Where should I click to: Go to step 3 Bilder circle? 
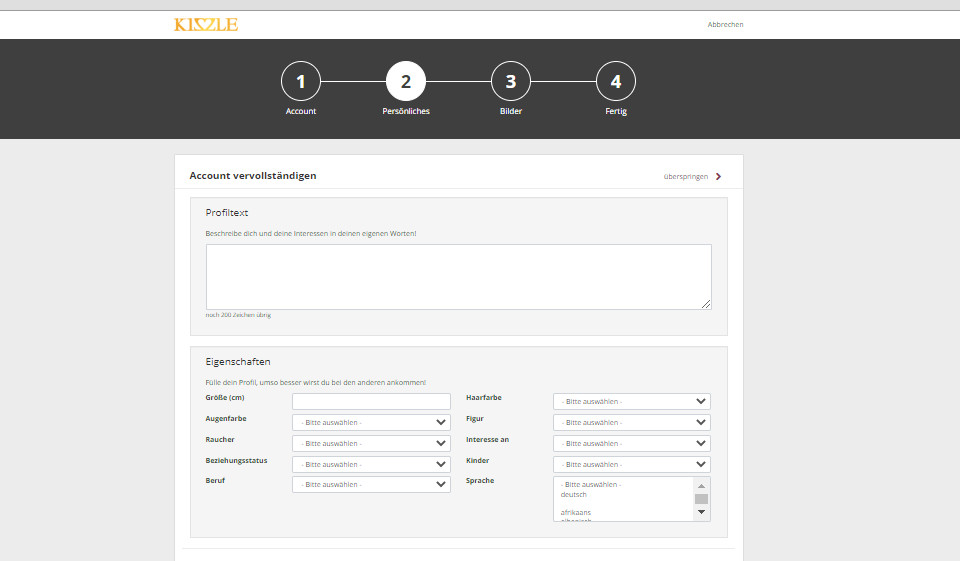[511, 81]
